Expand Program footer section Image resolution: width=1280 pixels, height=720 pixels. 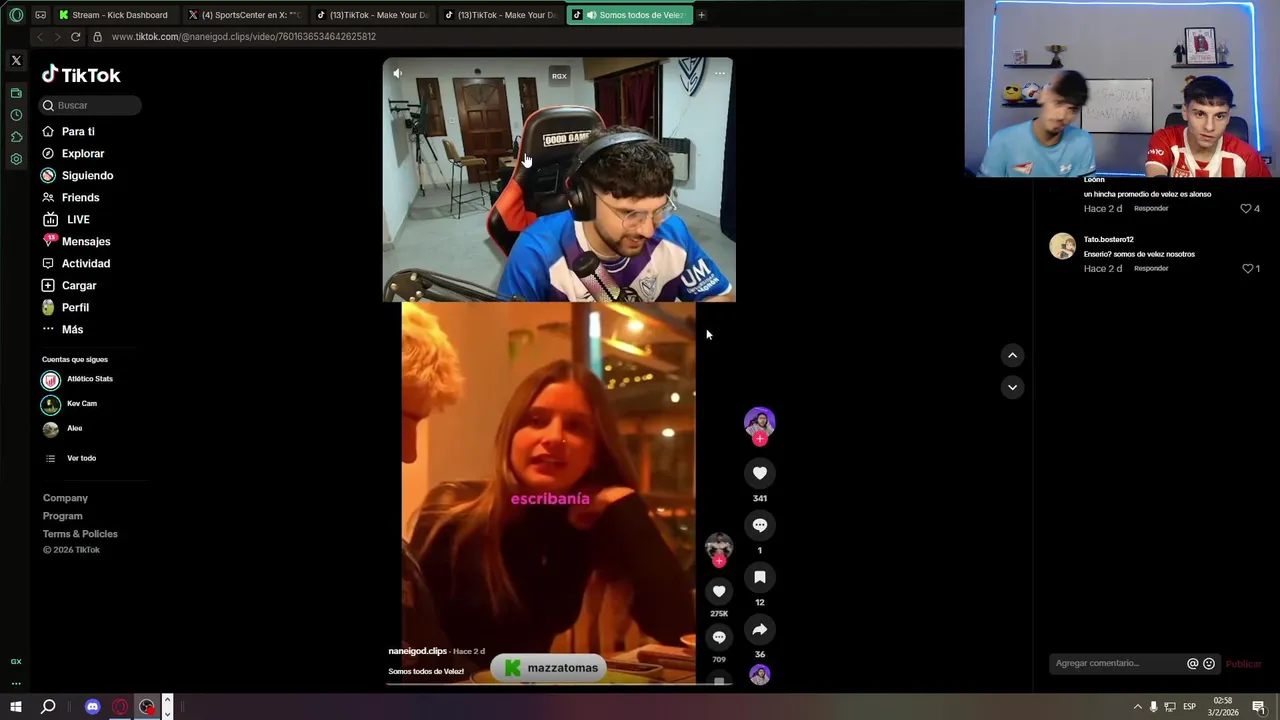(63, 516)
